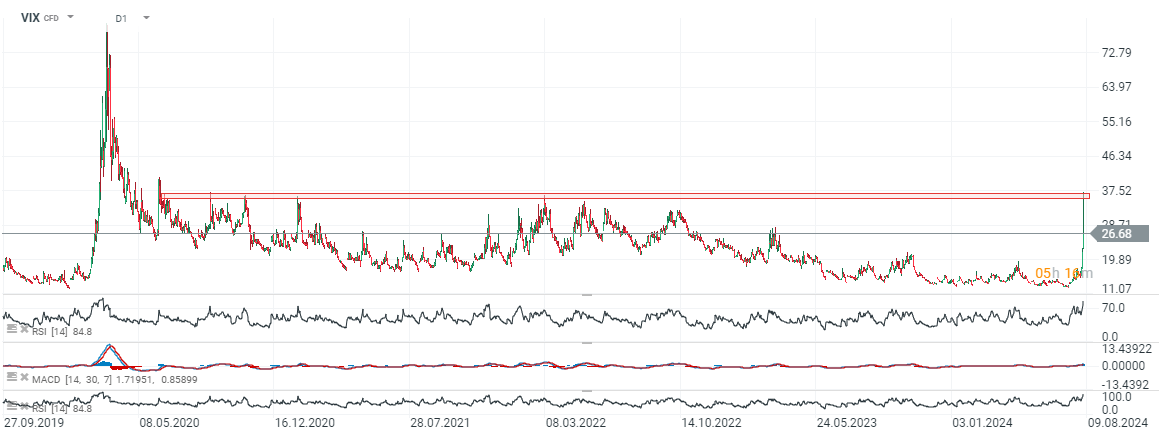Click the grey horizontal current price line
This screenshot has height=440, width=1161.
point(500,234)
